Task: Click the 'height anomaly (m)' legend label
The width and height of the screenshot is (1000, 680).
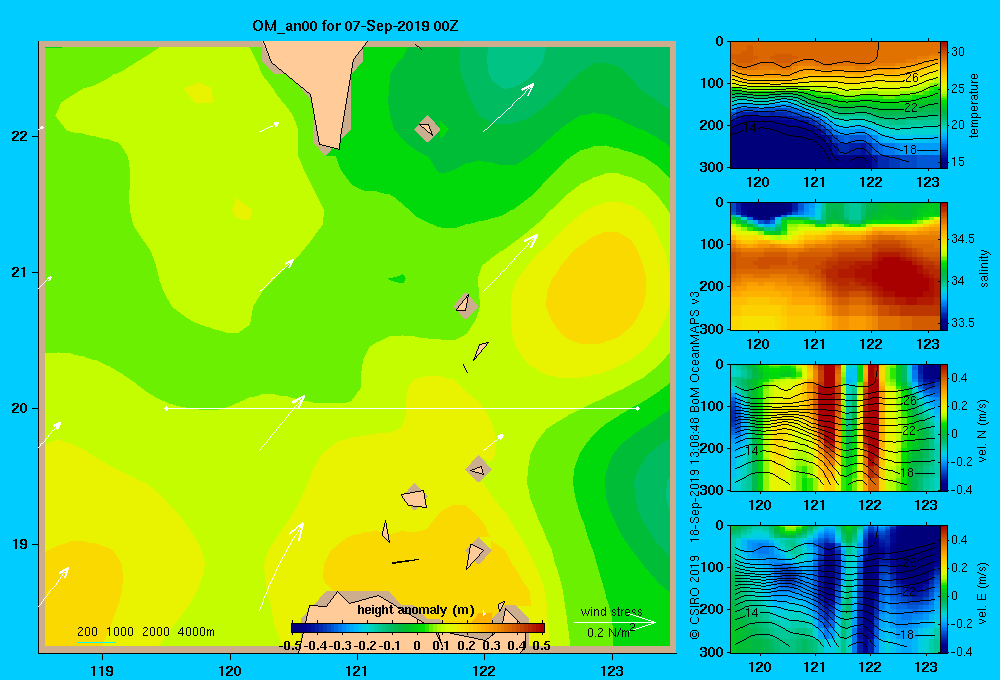Action: click(x=416, y=610)
